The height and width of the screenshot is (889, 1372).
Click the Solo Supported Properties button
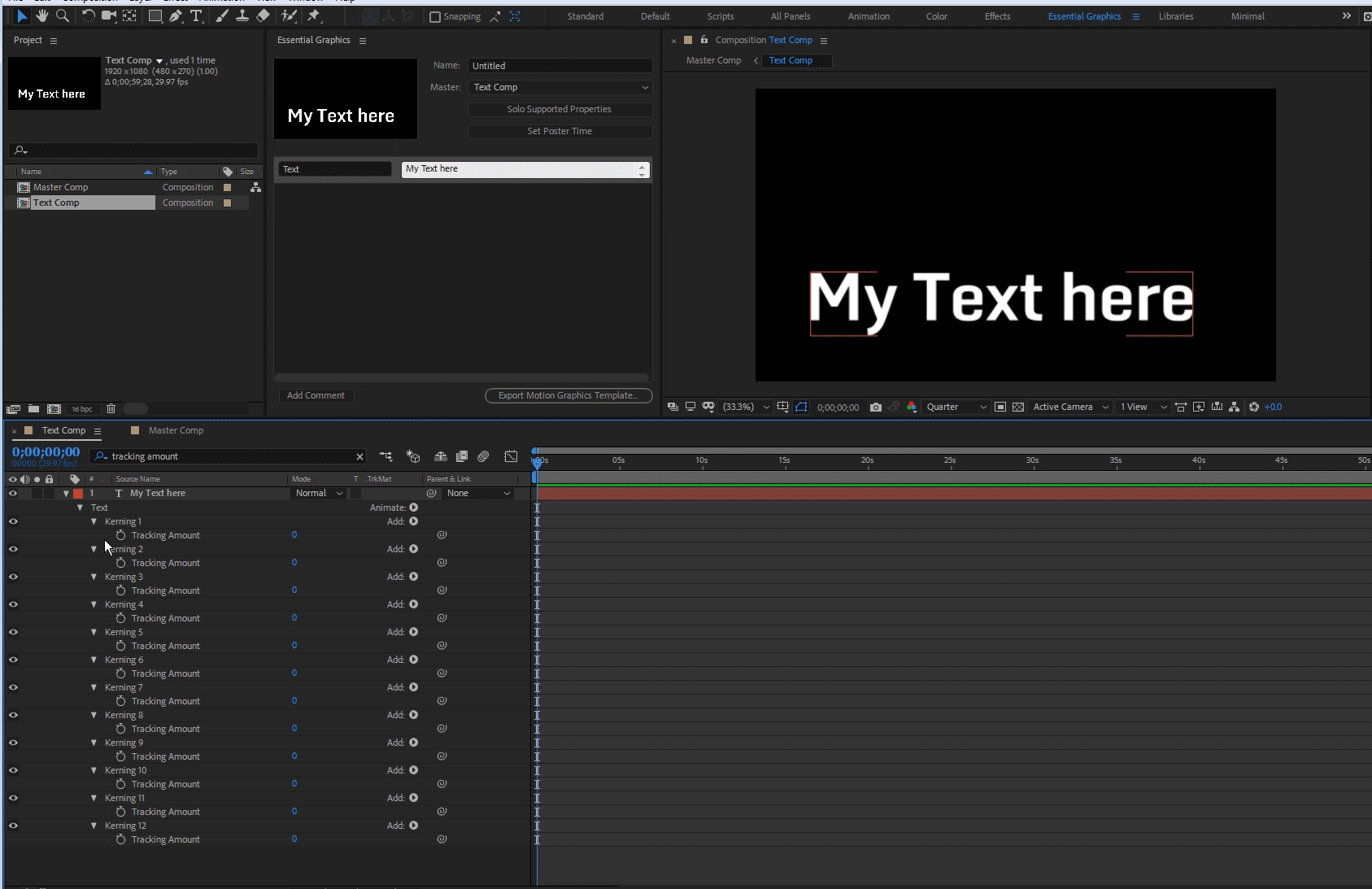coord(560,109)
